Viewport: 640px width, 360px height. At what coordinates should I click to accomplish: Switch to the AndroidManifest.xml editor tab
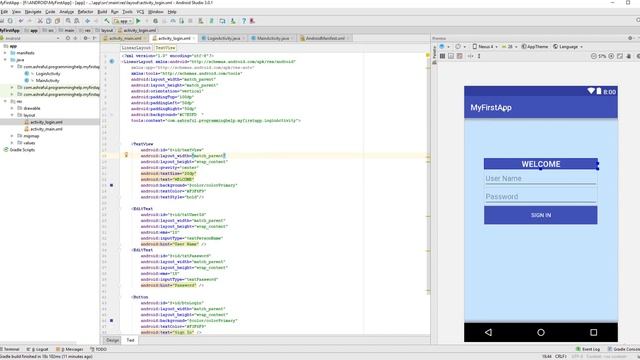(325, 38)
